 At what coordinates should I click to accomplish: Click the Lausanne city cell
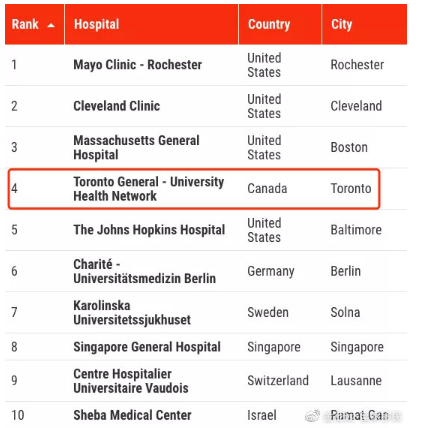click(x=356, y=381)
